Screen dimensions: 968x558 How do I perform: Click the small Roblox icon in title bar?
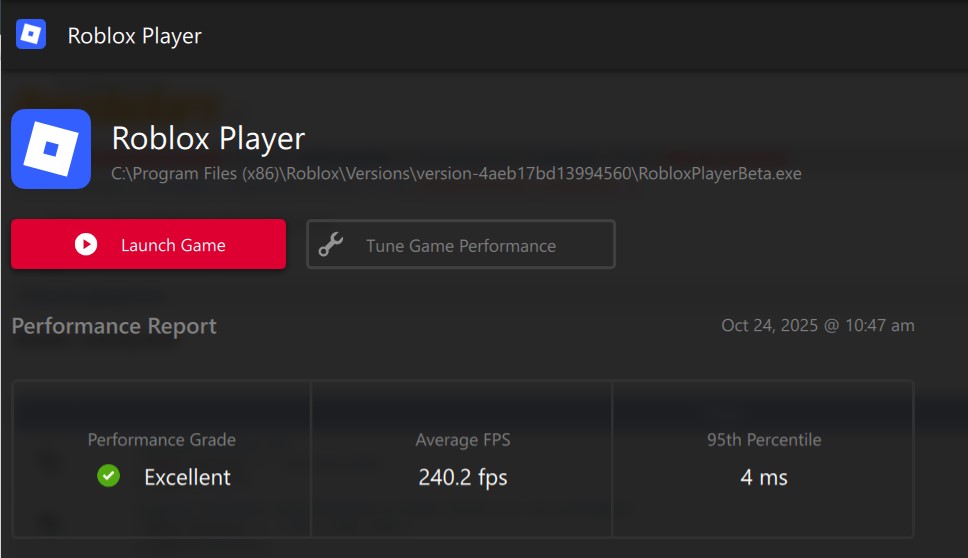click(31, 35)
